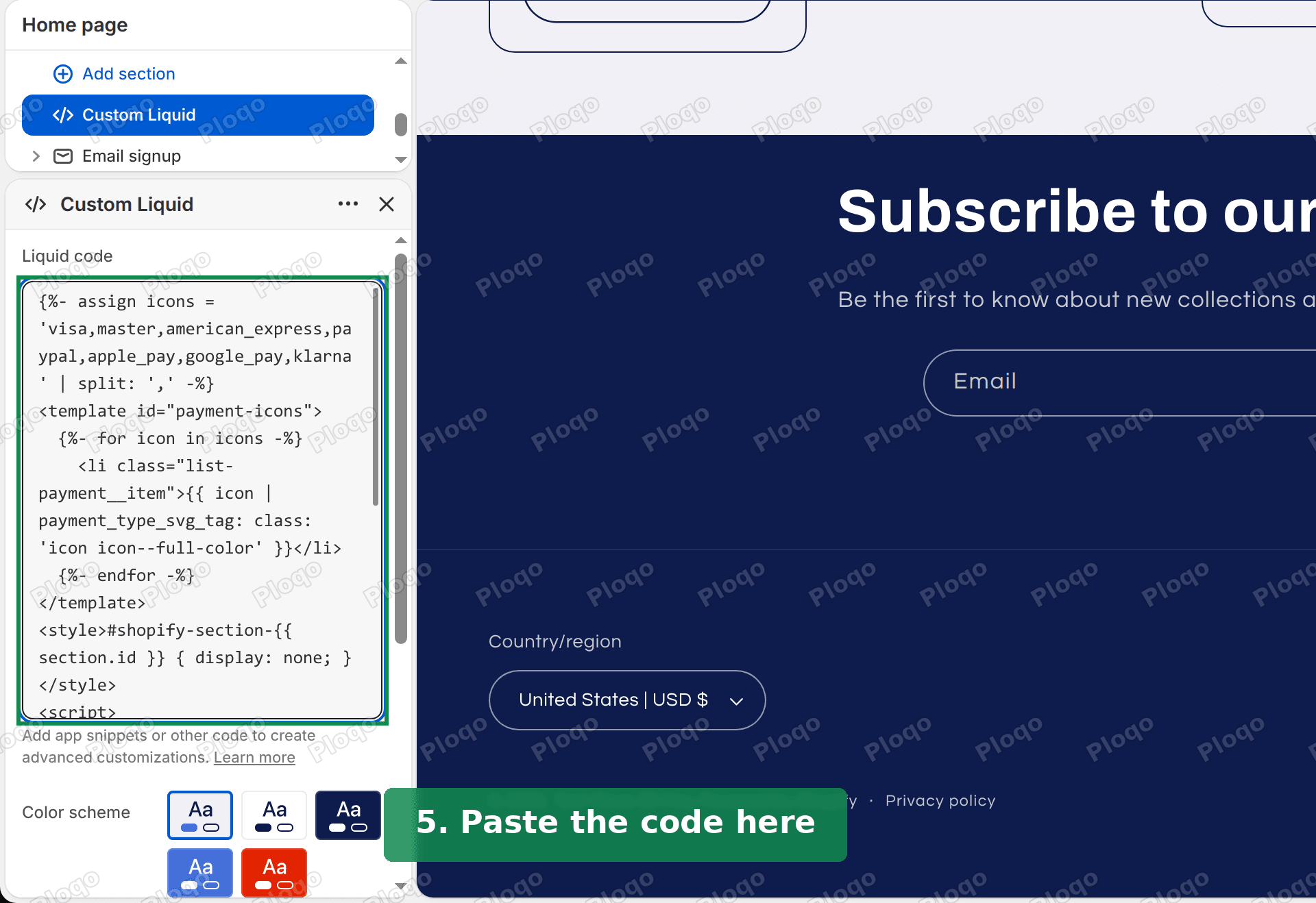Open the Privacy policy link in footer
1316x903 pixels.
pyautogui.click(x=940, y=801)
